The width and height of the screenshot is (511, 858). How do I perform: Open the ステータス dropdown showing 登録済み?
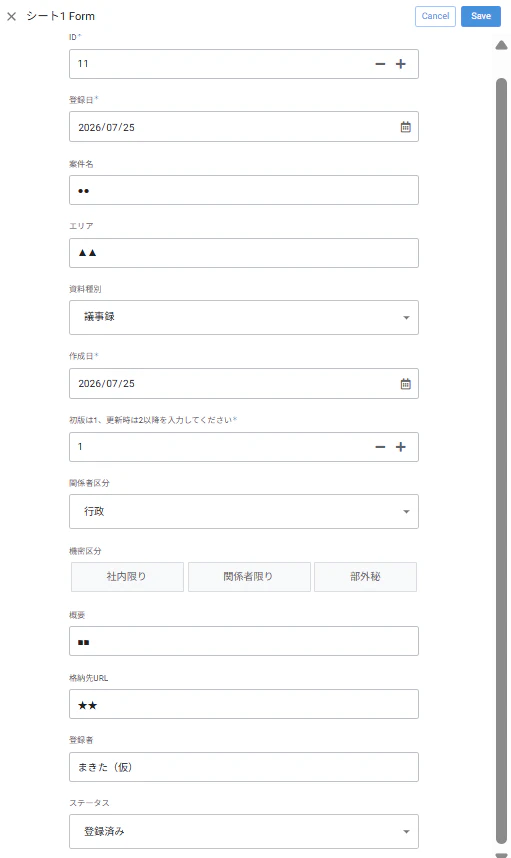click(x=243, y=832)
